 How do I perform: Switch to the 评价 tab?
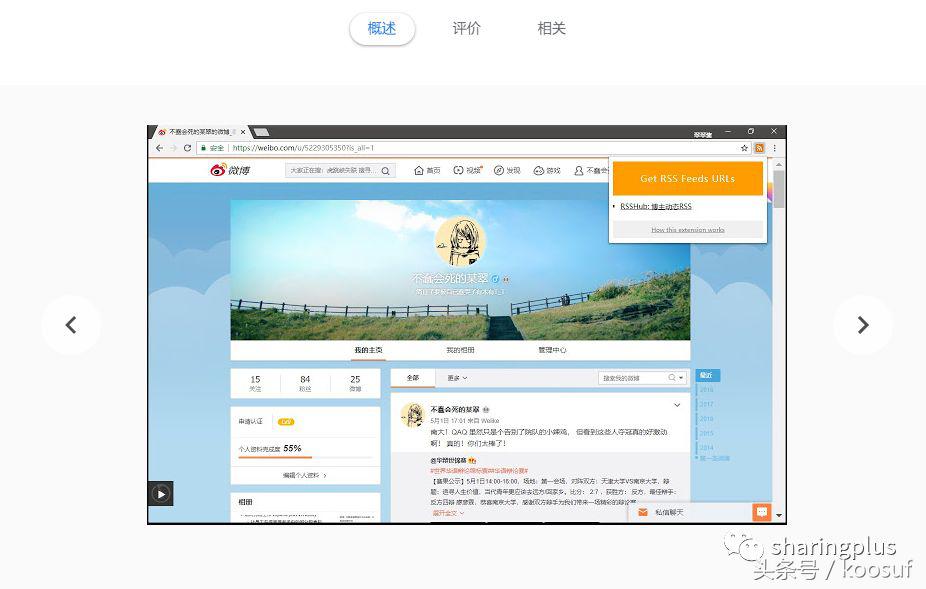point(466,28)
